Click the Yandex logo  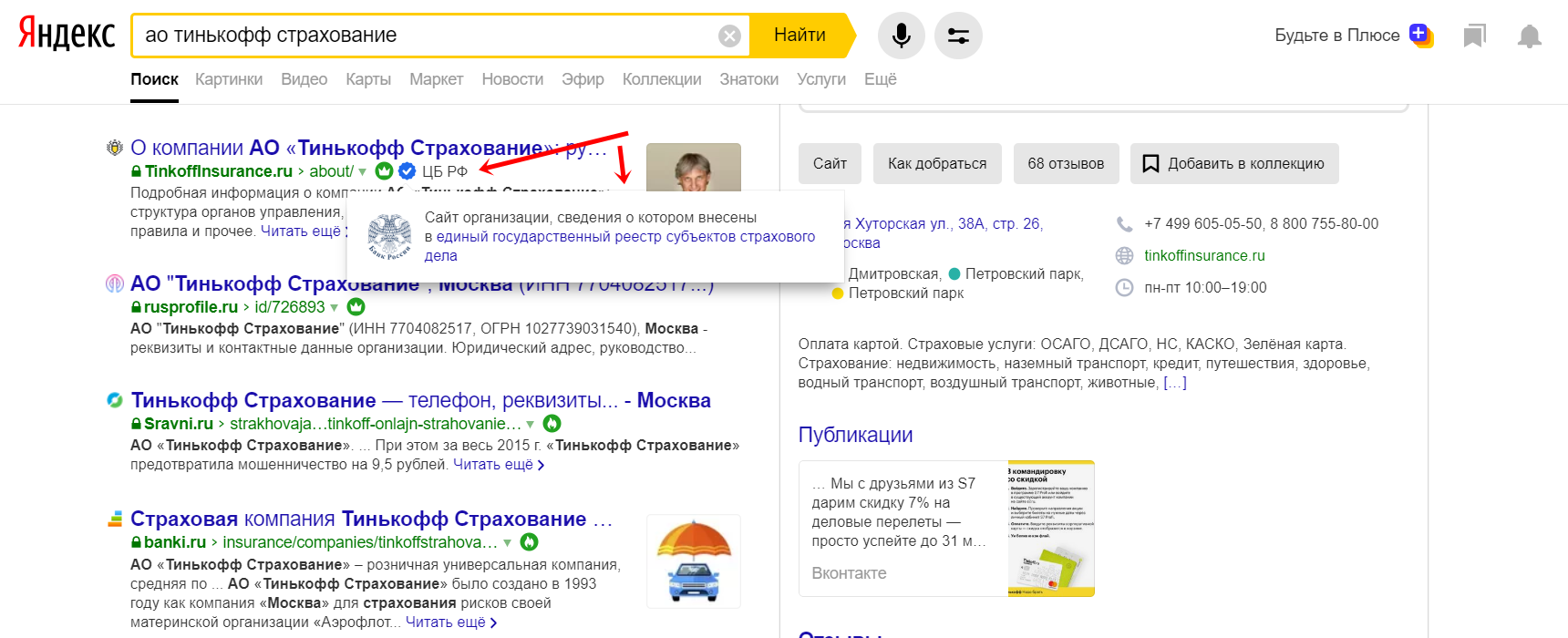point(67,34)
